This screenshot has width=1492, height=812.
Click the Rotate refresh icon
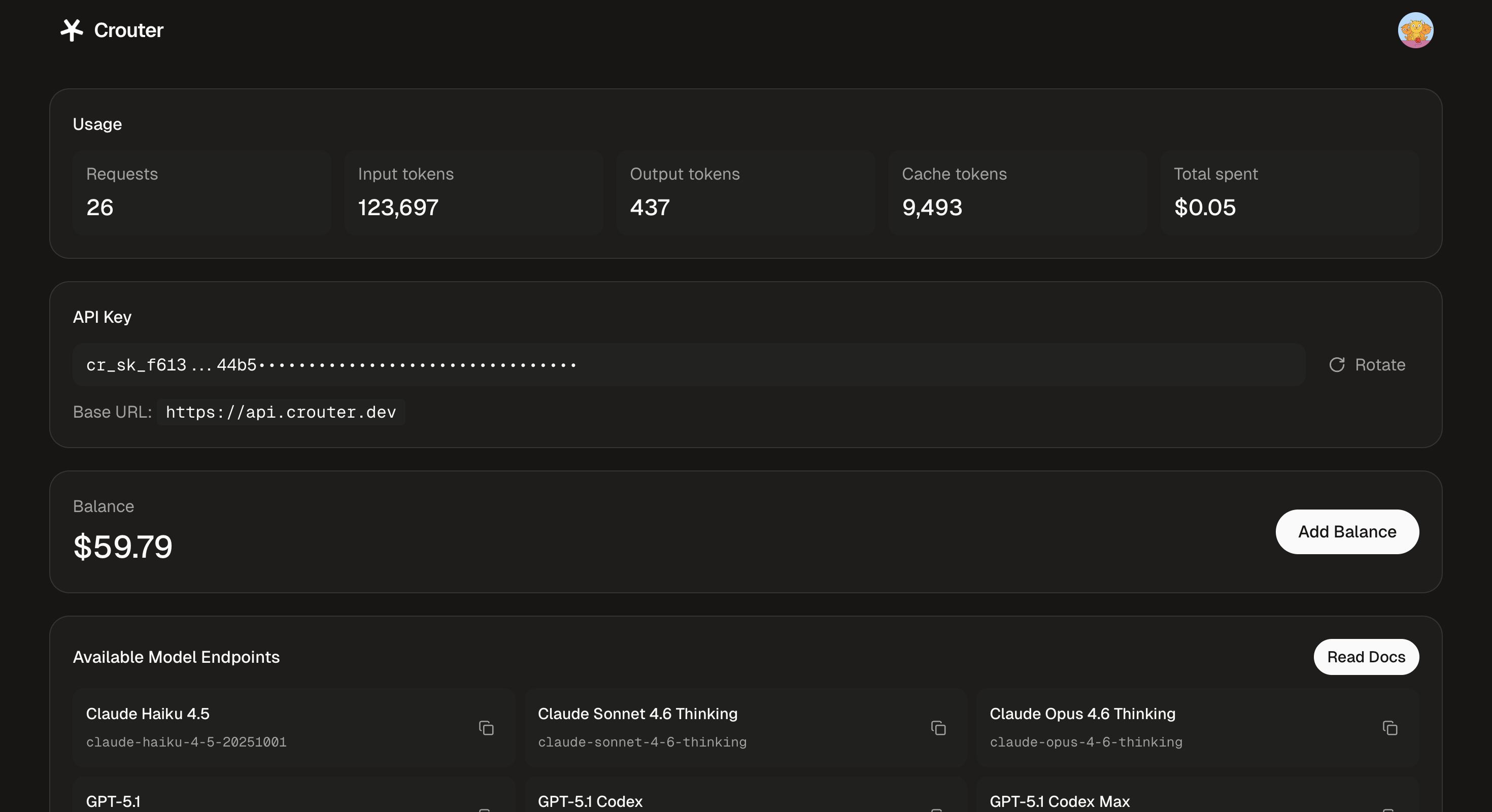[1336, 364]
